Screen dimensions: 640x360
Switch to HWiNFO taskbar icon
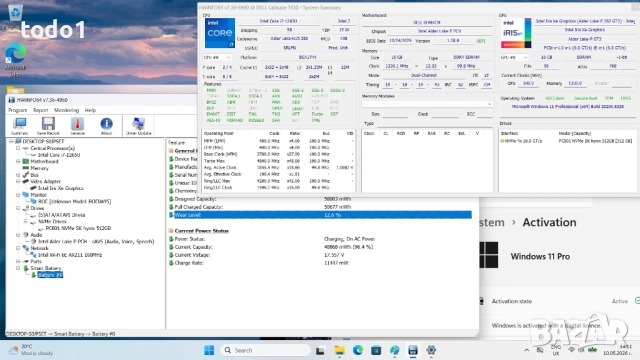pos(413,350)
